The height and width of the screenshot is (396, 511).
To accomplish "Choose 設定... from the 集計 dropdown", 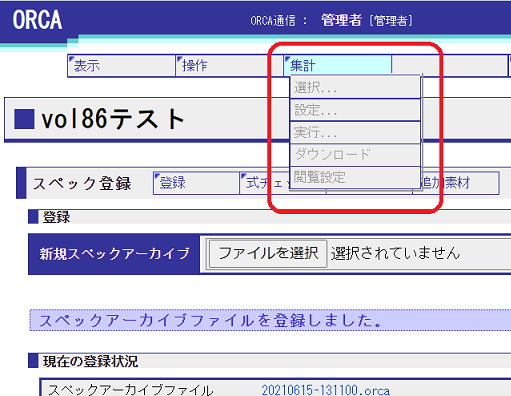I will [355, 110].
